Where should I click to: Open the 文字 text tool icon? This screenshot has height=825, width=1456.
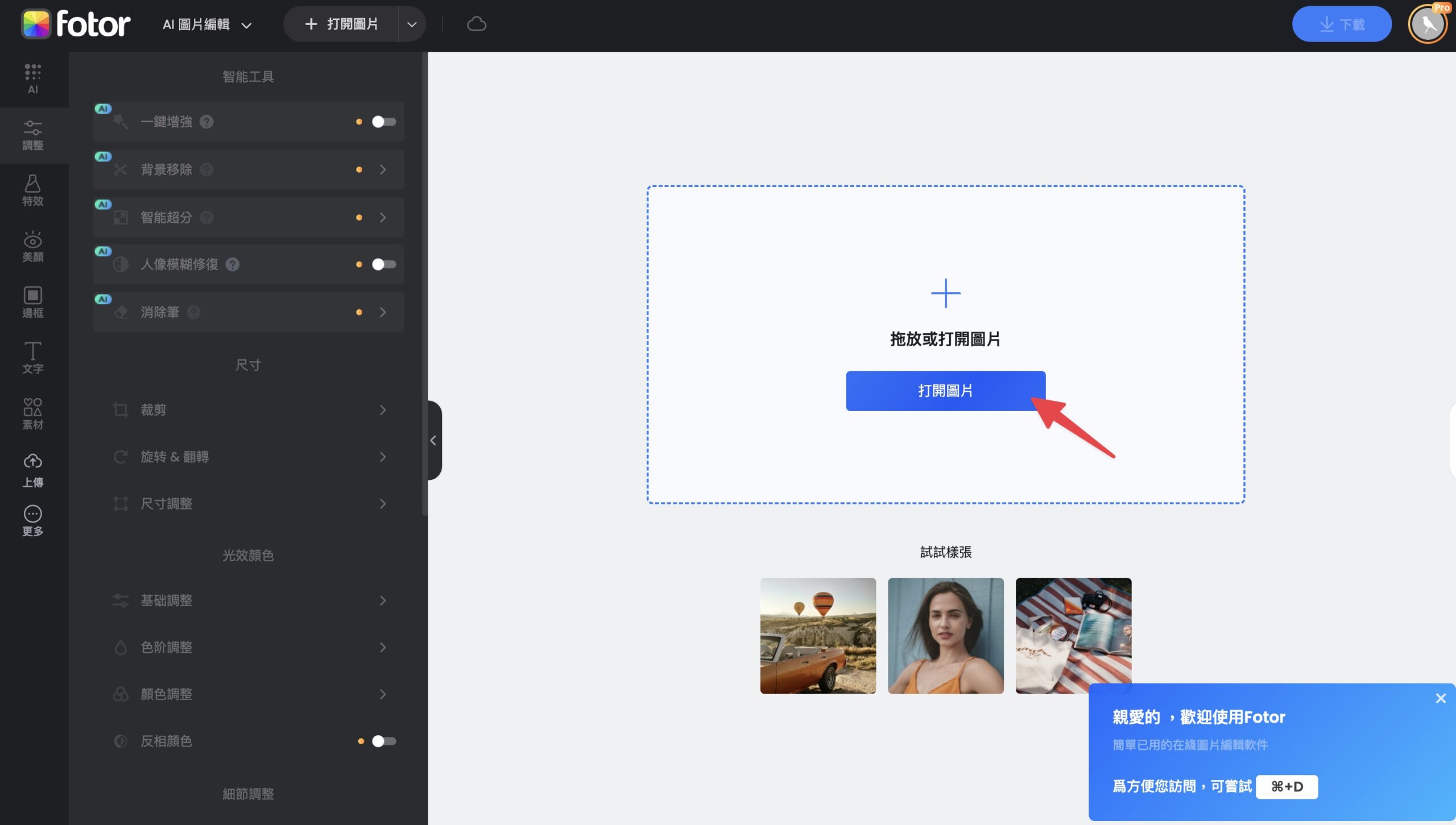coord(32,358)
